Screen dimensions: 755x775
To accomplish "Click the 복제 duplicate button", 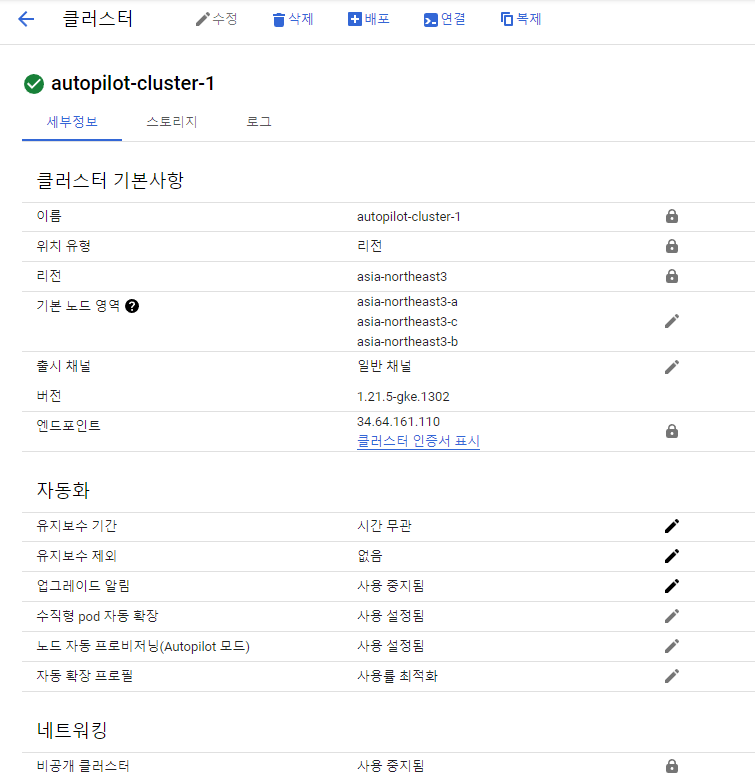I will click(x=520, y=19).
